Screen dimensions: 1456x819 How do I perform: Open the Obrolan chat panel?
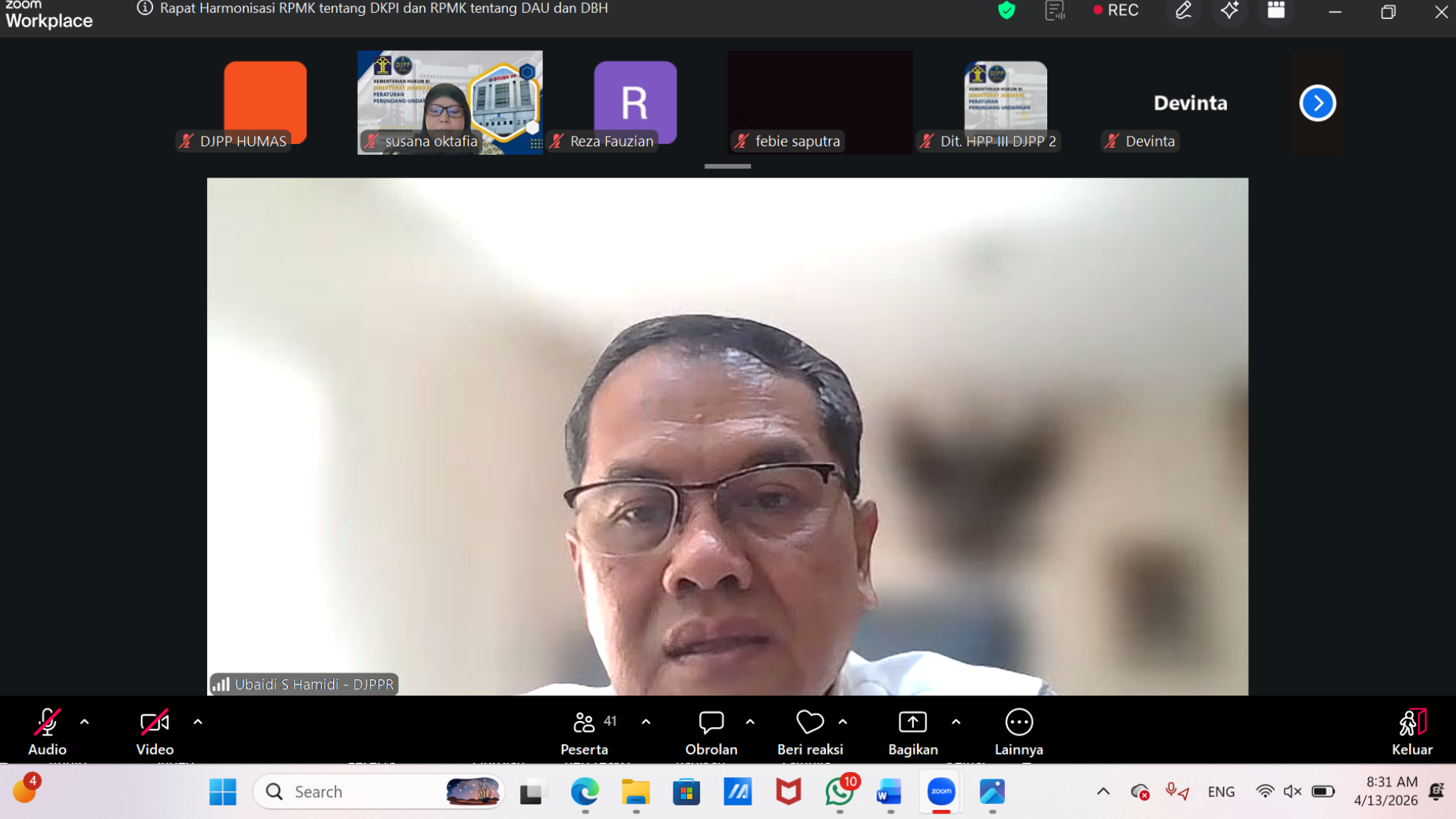coord(711,732)
